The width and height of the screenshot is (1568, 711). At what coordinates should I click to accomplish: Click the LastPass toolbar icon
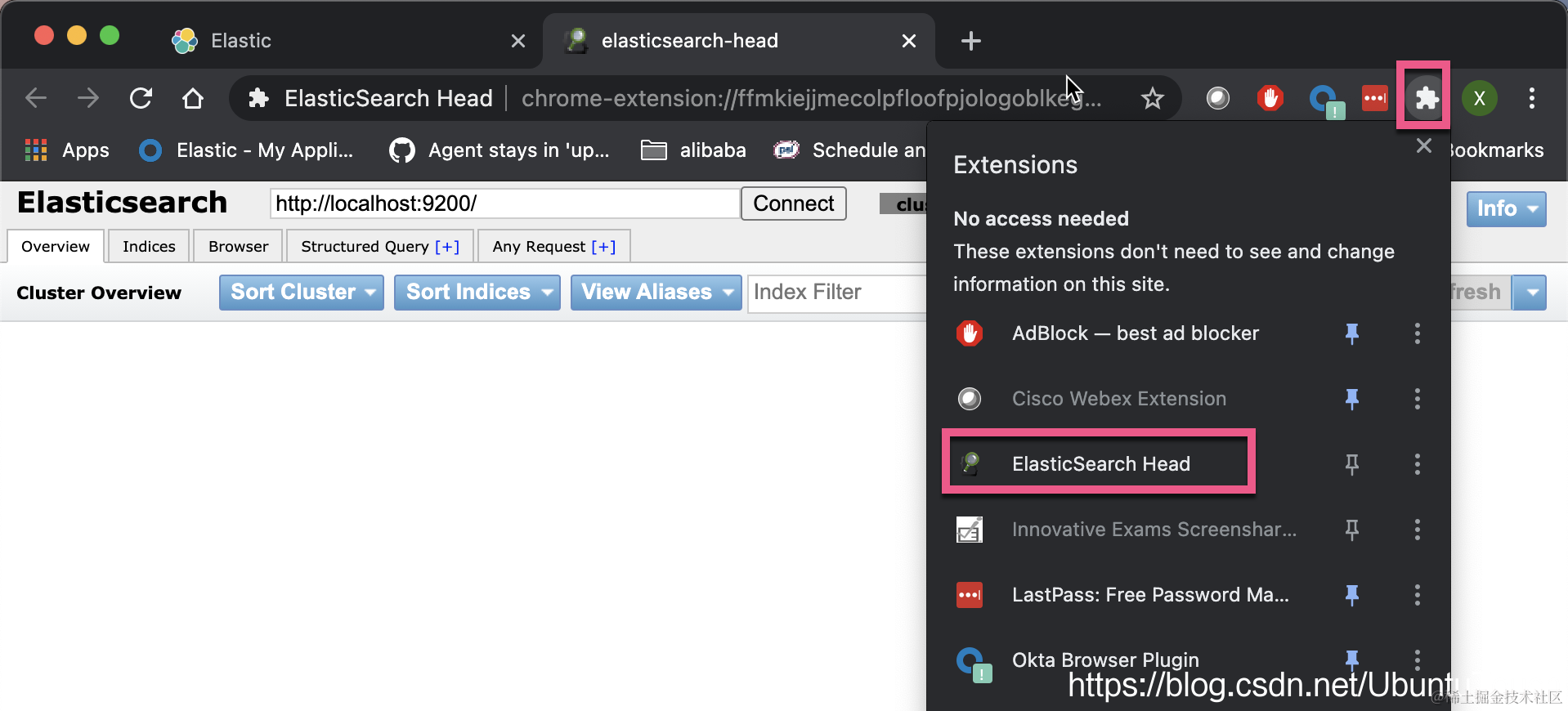pos(1375,99)
